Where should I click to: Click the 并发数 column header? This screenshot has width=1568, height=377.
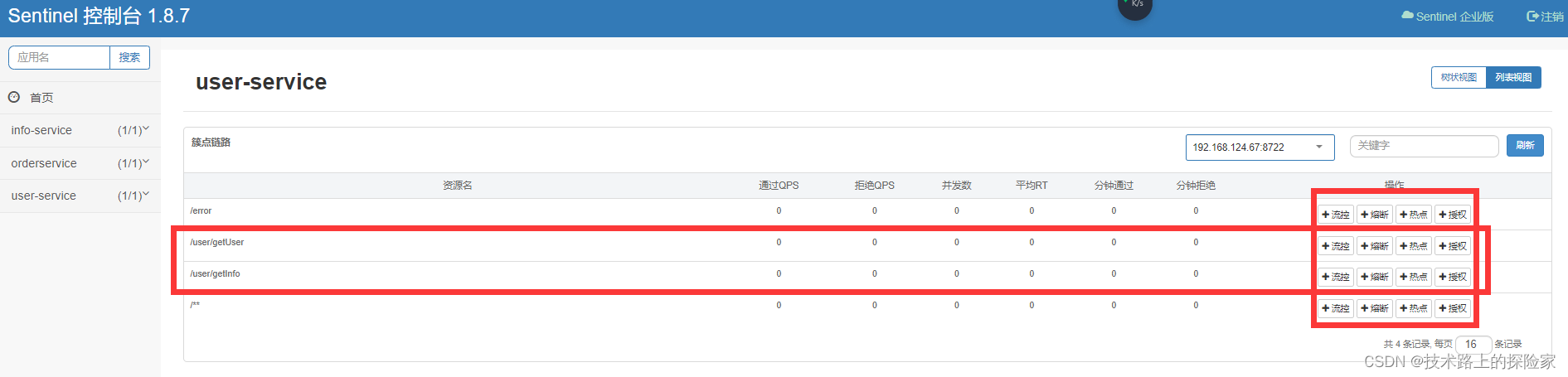pyautogui.click(x=956, y=186)
